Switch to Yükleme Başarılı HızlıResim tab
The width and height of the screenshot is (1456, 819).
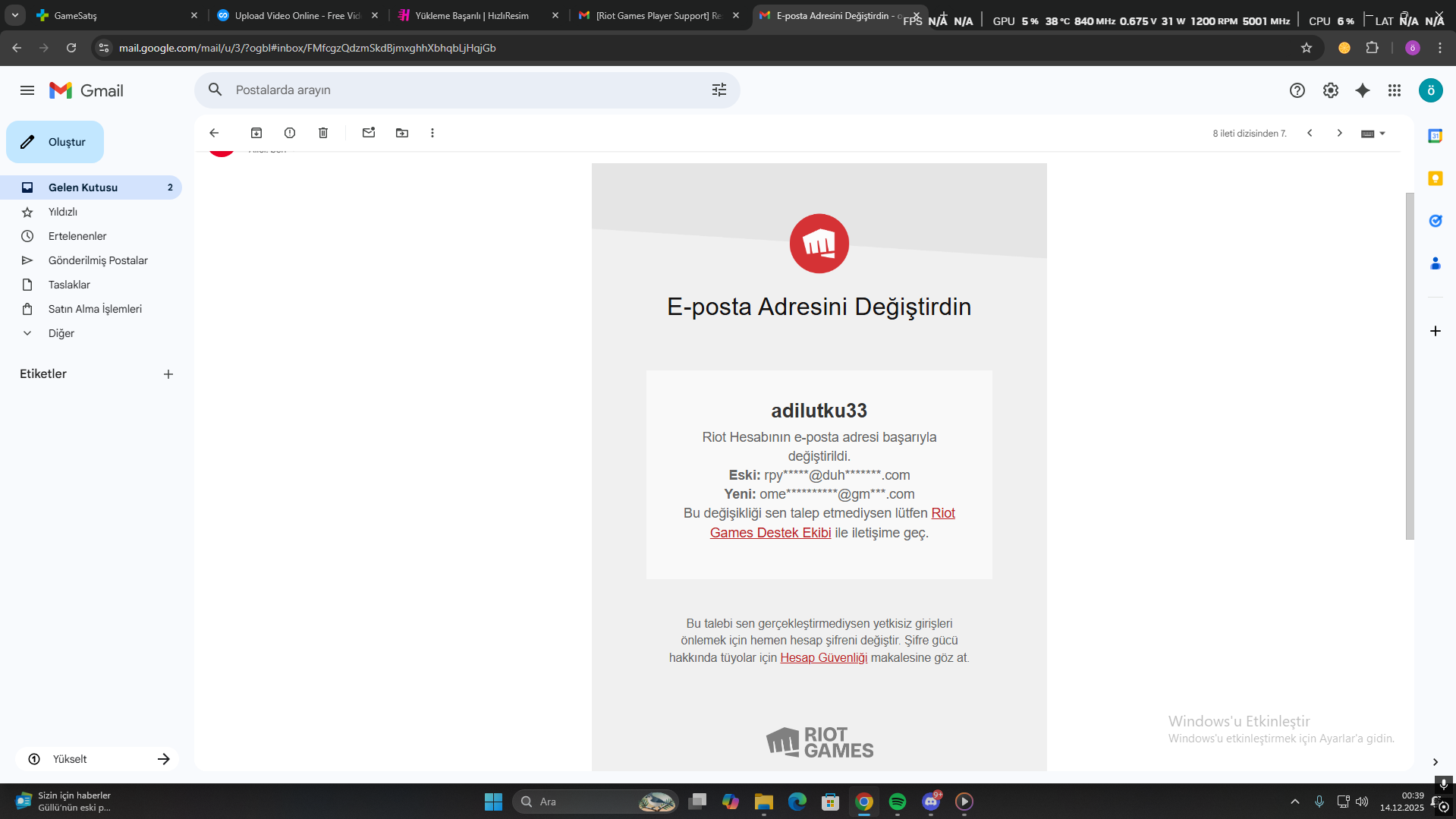point(478,15)
